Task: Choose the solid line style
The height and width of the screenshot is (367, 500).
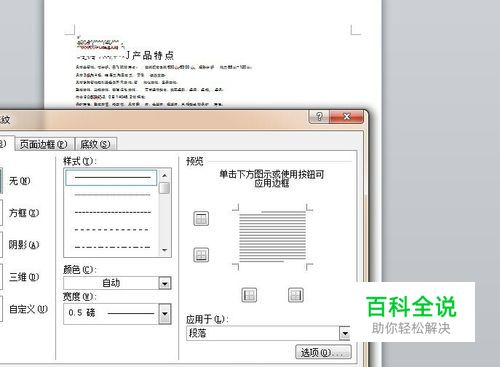Action: tap(111, 178)
